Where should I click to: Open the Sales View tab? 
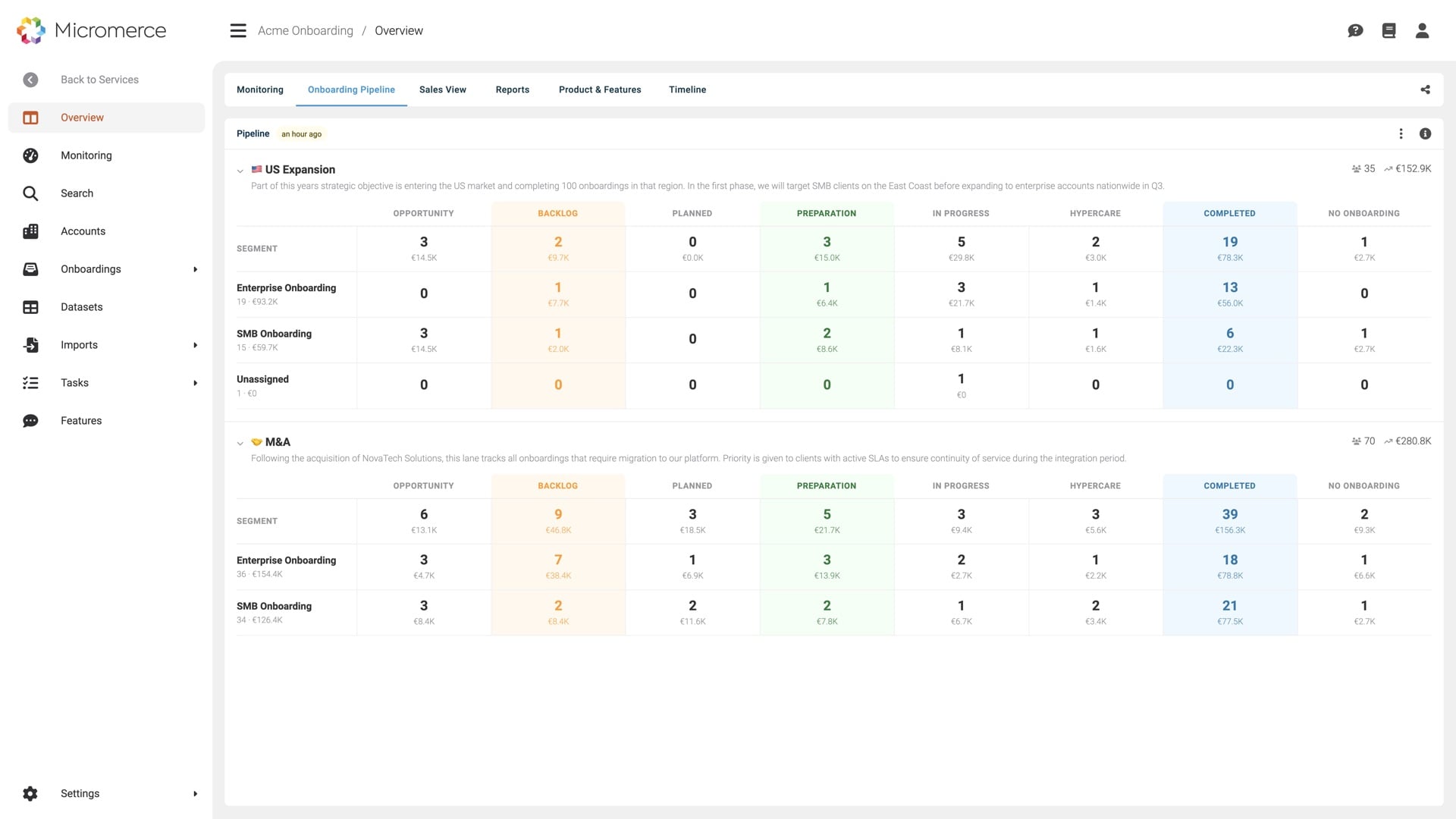pos(443,89)
